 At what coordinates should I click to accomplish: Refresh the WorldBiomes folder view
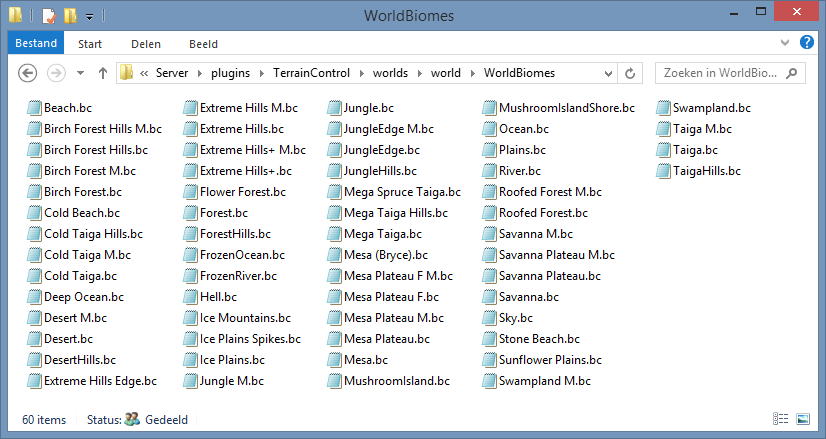tap(630, 73)
